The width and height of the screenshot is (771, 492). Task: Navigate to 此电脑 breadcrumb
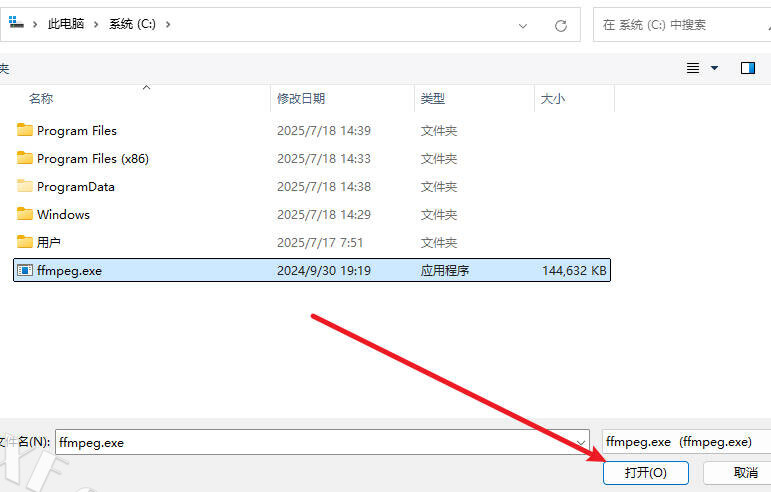[66, 24]
